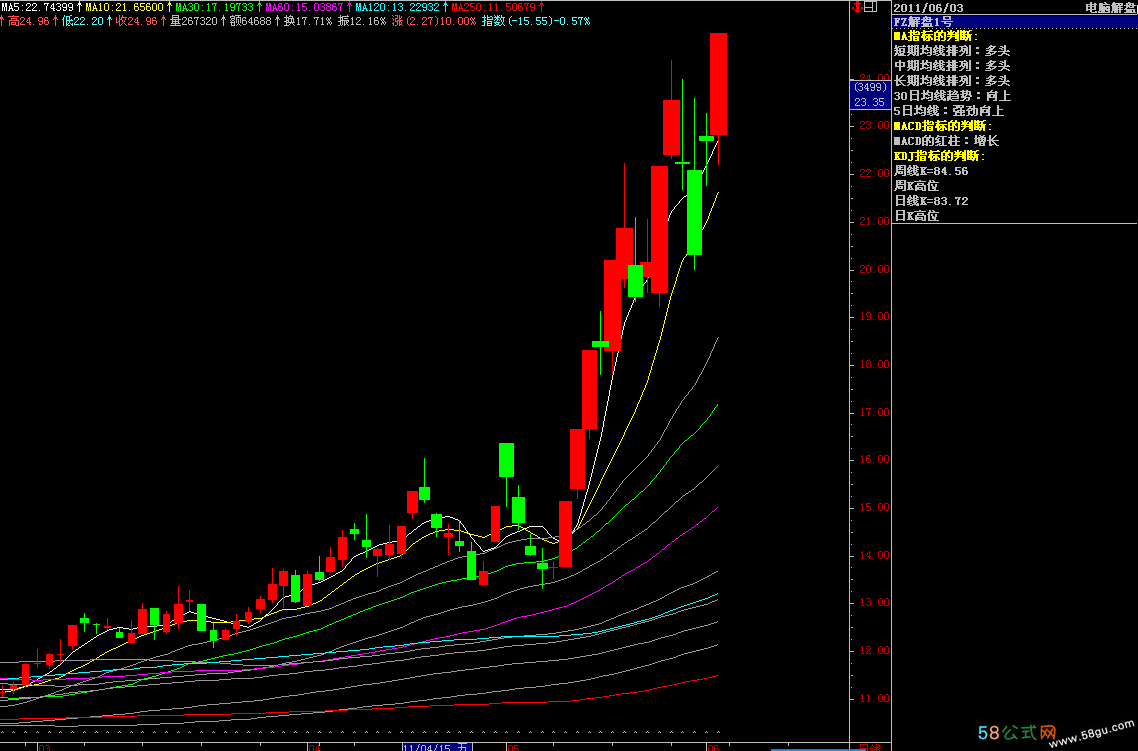1138x751 pixels.
Task: Click the 17.00 price axis label
Action: (874, 412)
